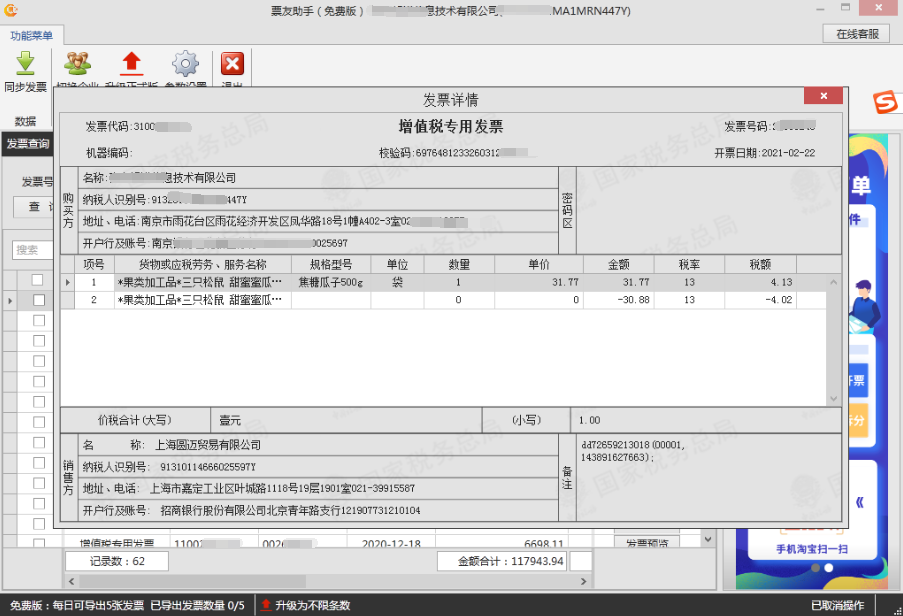Click the 同步发票 green download icon
903x616 pixels.
pyautogui.click(x=25, y=63)
